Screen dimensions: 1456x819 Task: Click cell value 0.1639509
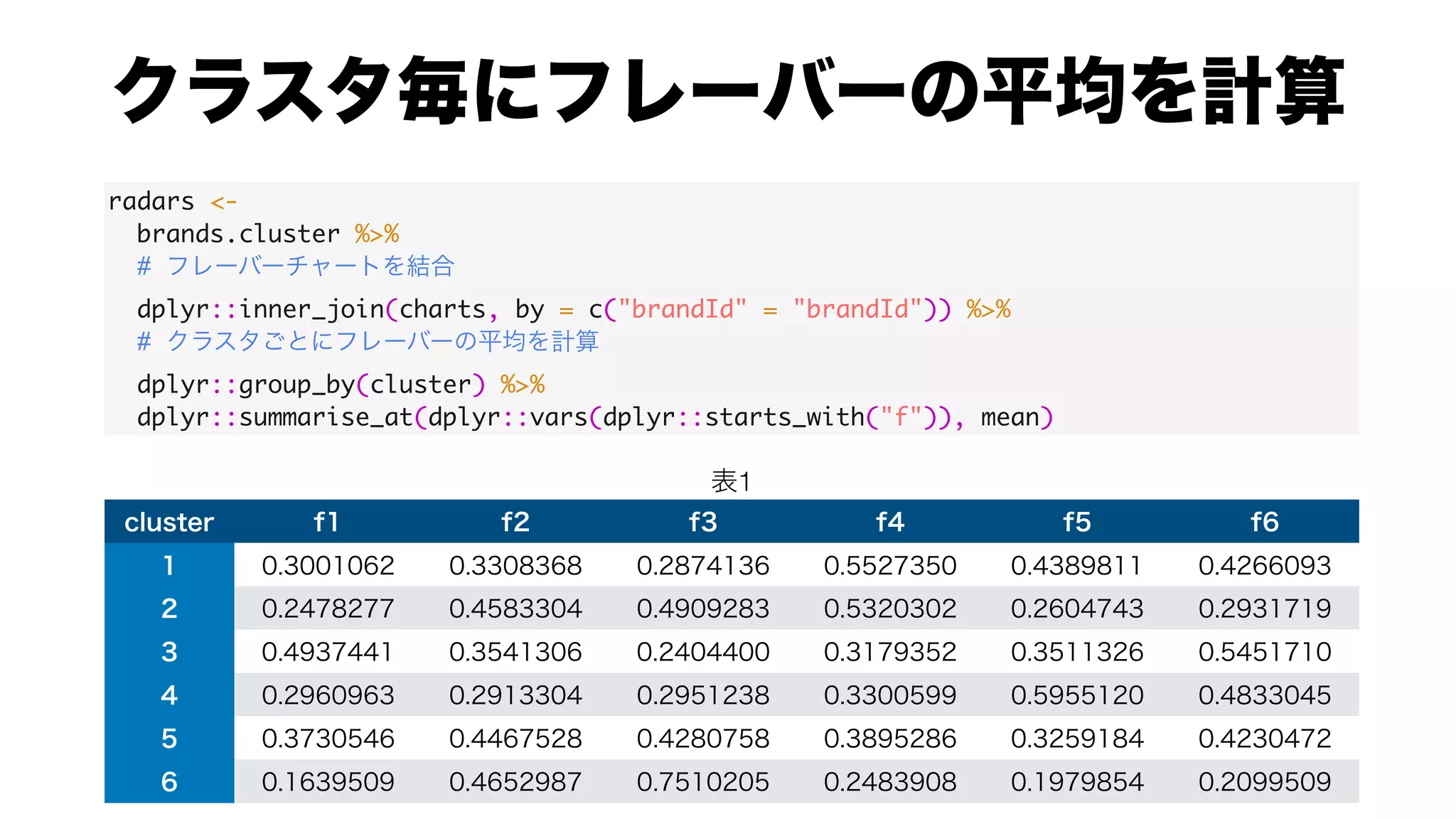(x=328, y=782)
